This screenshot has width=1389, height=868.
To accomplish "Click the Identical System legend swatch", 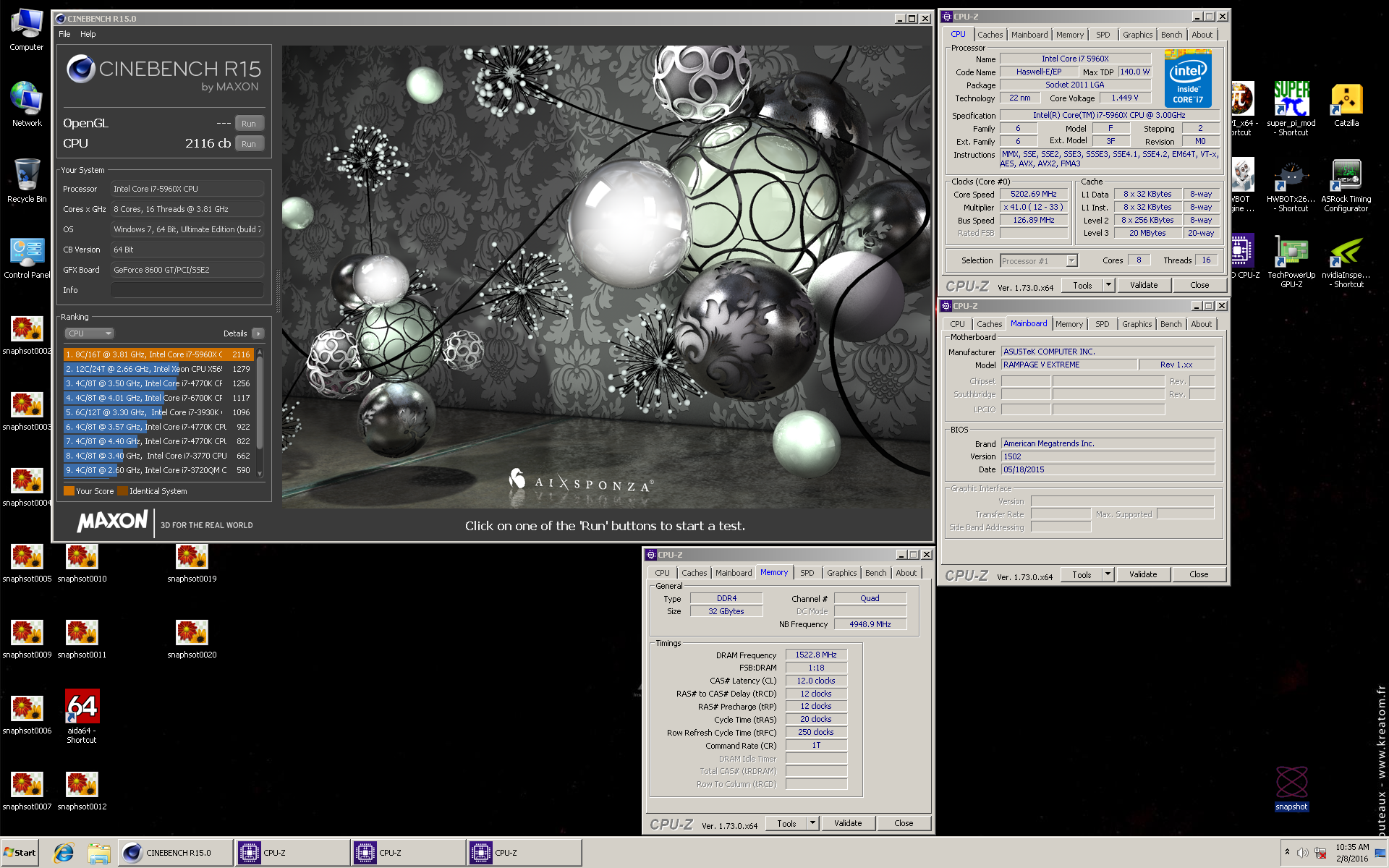I will (123, 491).
